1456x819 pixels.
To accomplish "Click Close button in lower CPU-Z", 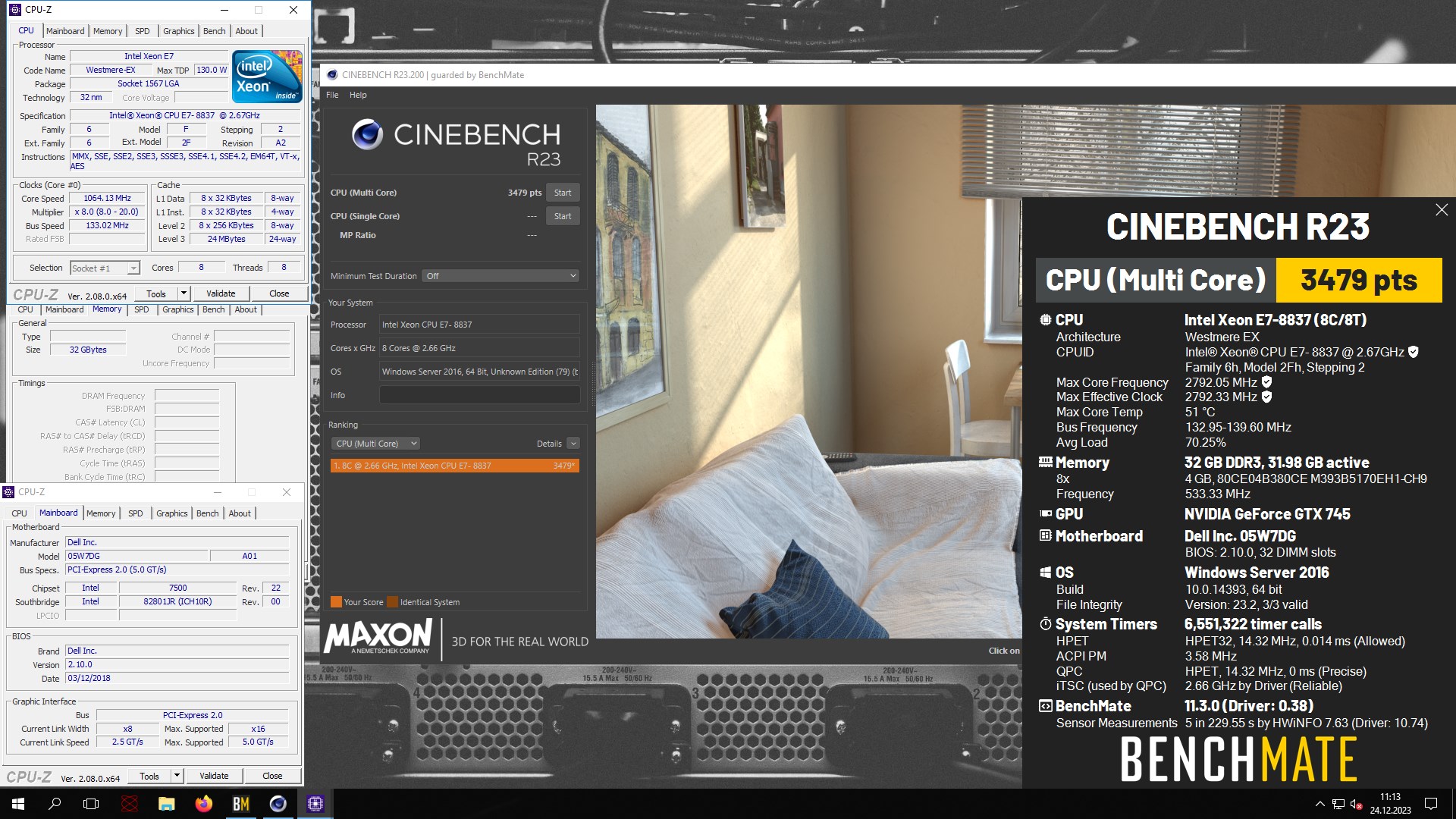I will point(272,776).
